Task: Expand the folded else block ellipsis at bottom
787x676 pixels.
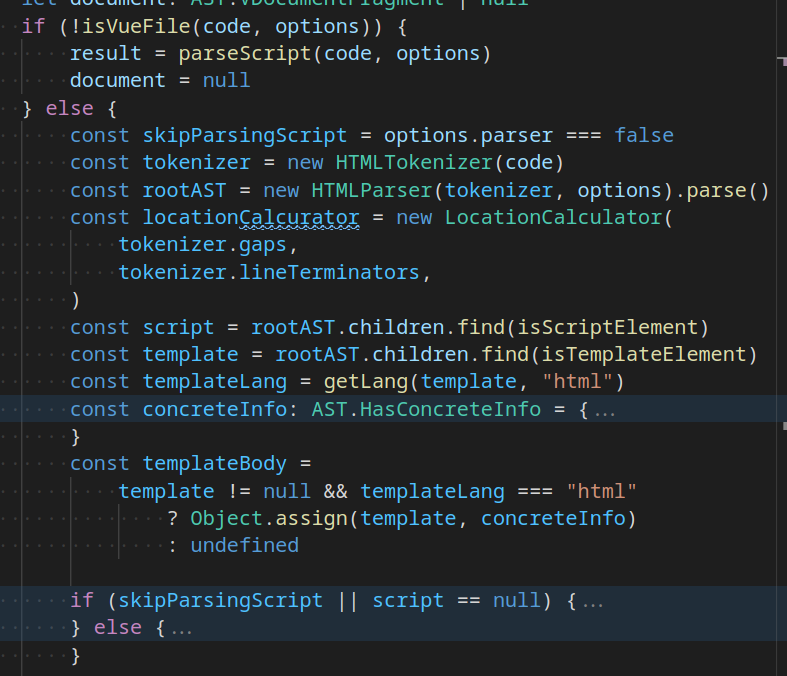Action: pyautogui.click(x=181, y=629)
